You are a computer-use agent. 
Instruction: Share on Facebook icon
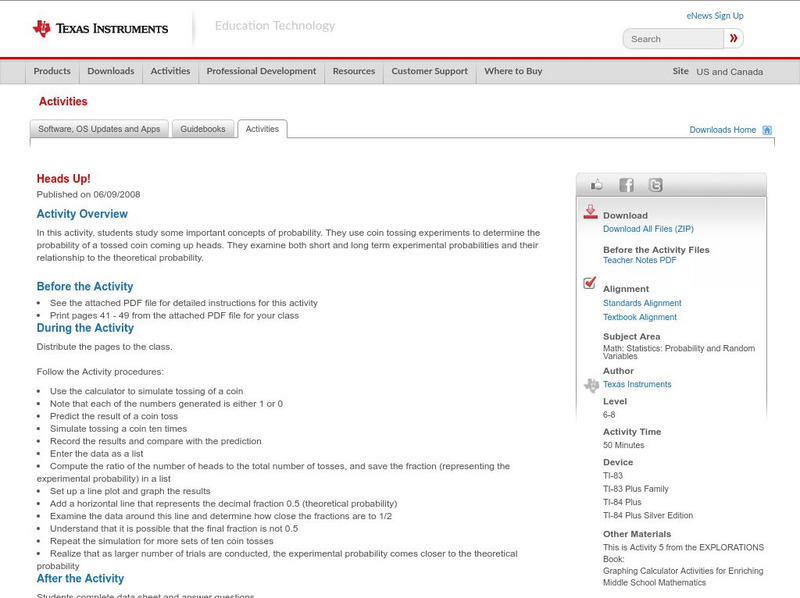click(627, 185)
